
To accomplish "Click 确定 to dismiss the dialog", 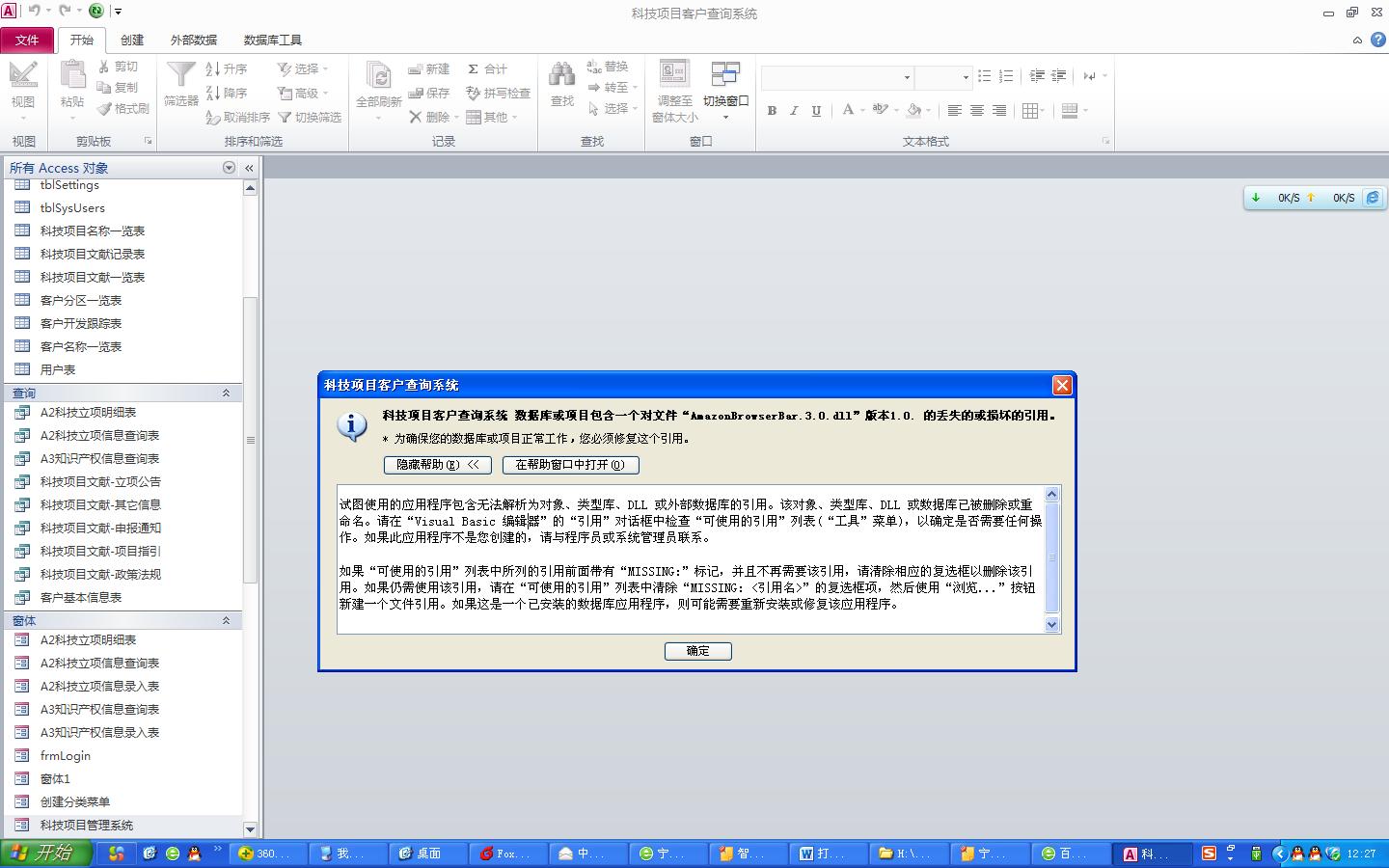I will point(698,651).
